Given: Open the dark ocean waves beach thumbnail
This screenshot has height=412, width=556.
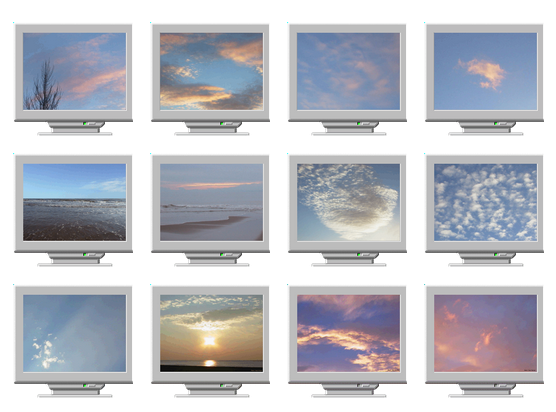Looking at the screenshot, I should point(74,202).
